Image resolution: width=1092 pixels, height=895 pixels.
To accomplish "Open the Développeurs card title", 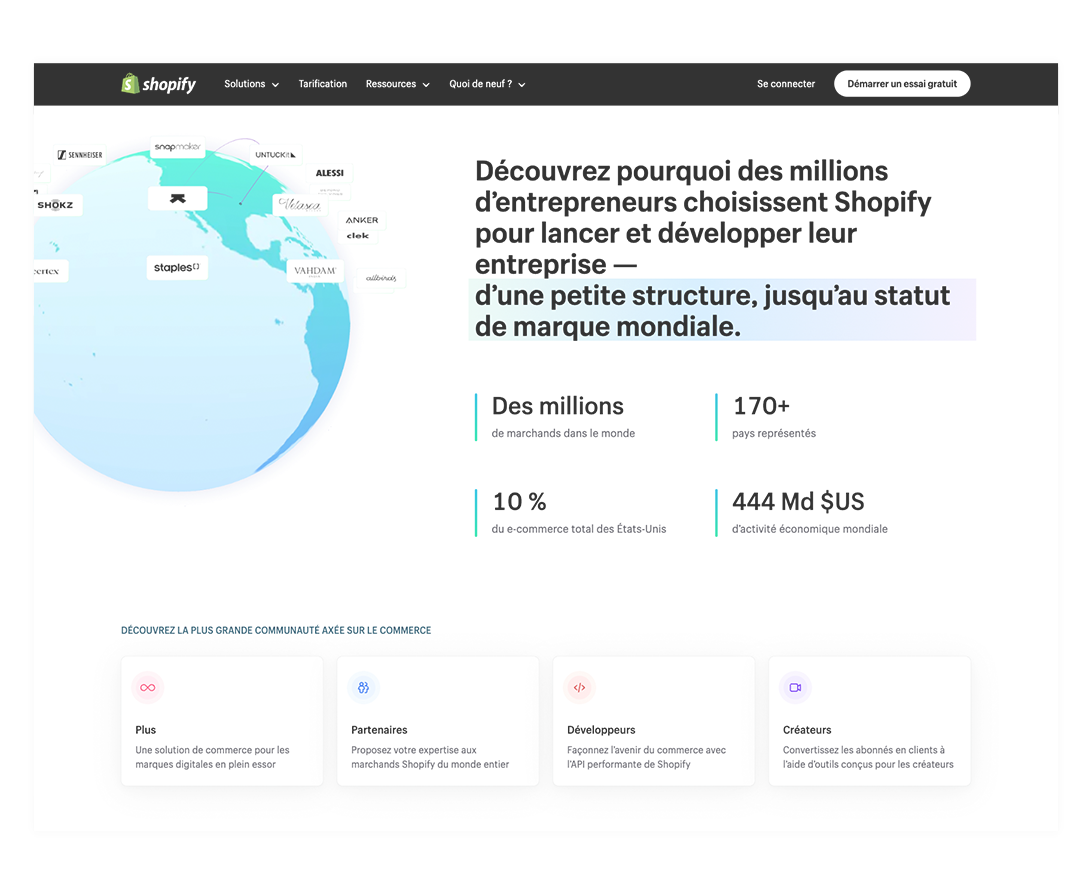I will 601,730.
